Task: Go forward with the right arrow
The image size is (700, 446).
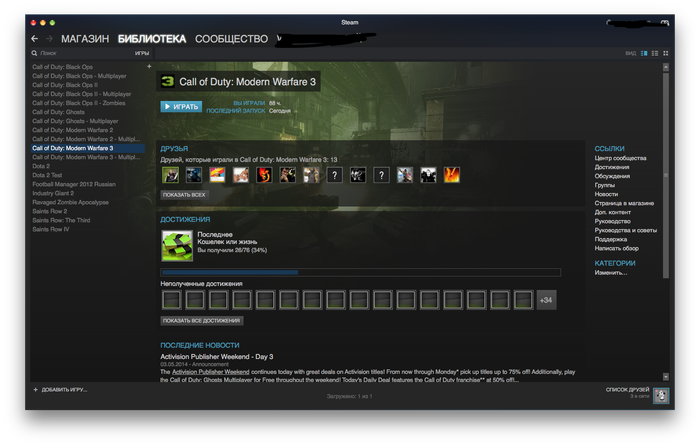Action: 49,39
